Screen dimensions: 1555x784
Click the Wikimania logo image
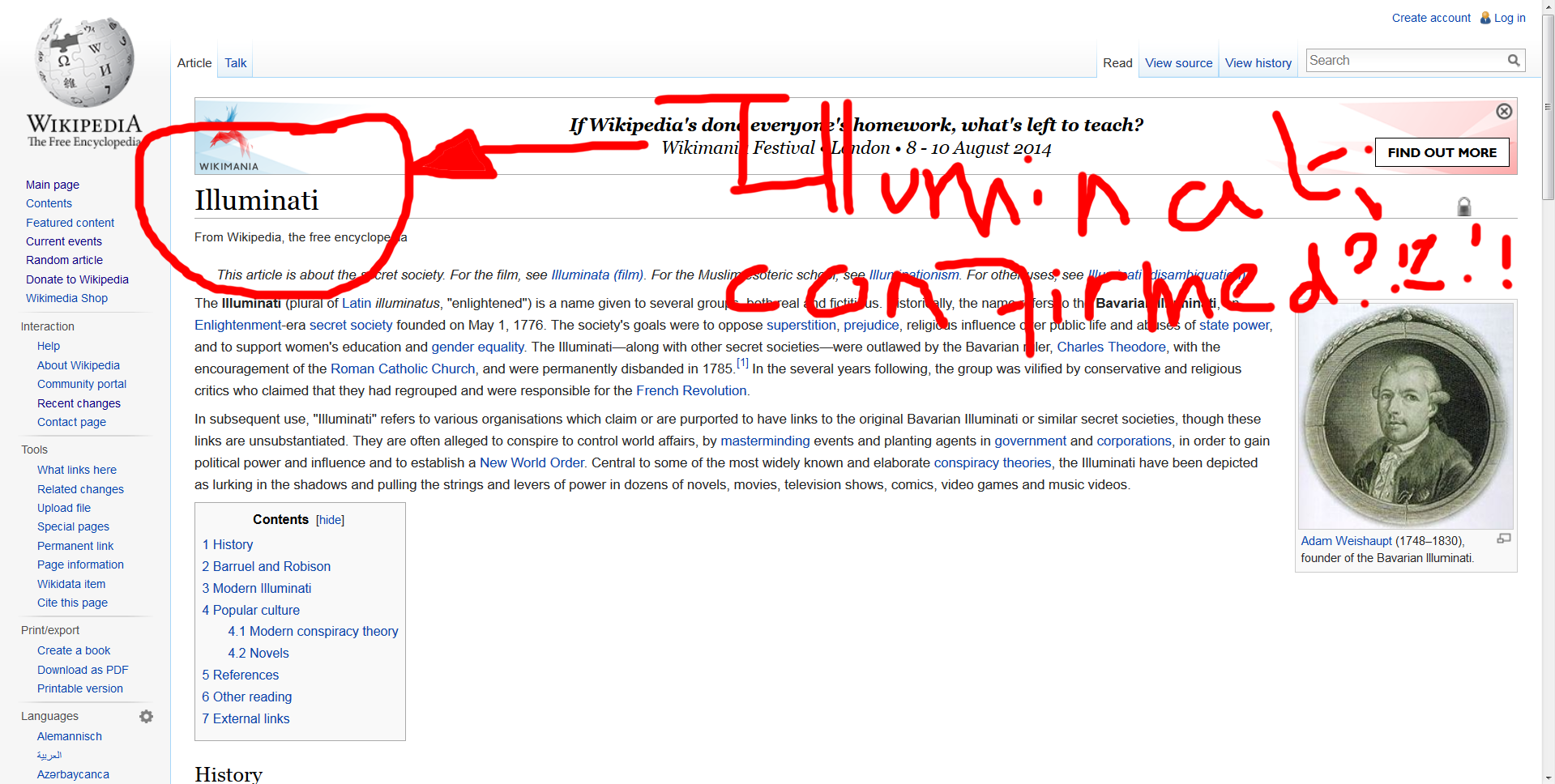click(x=229, y=137)
